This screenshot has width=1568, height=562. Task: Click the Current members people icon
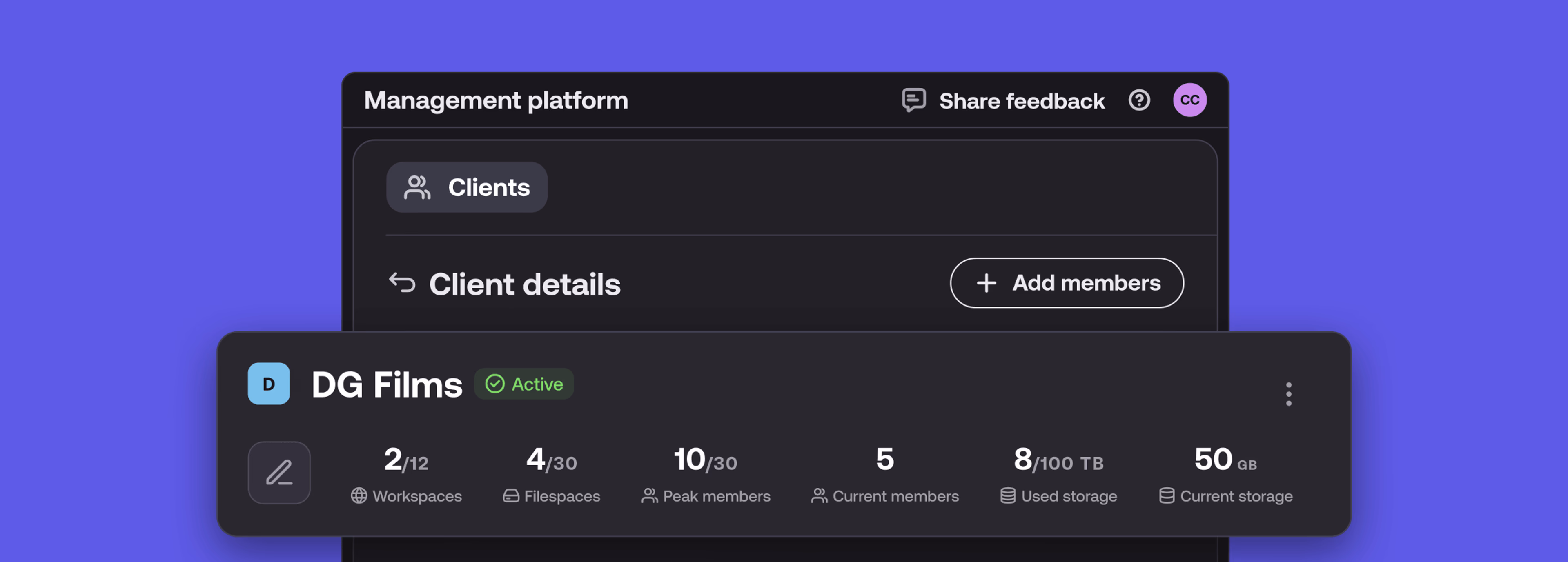coord(819,496)
